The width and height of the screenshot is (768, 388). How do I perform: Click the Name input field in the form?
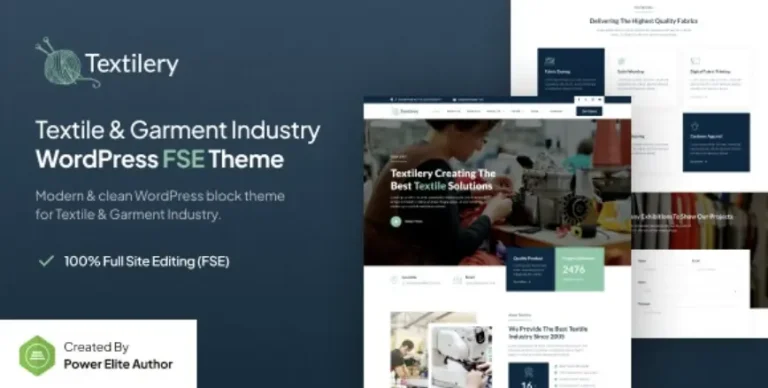(661, 269)
